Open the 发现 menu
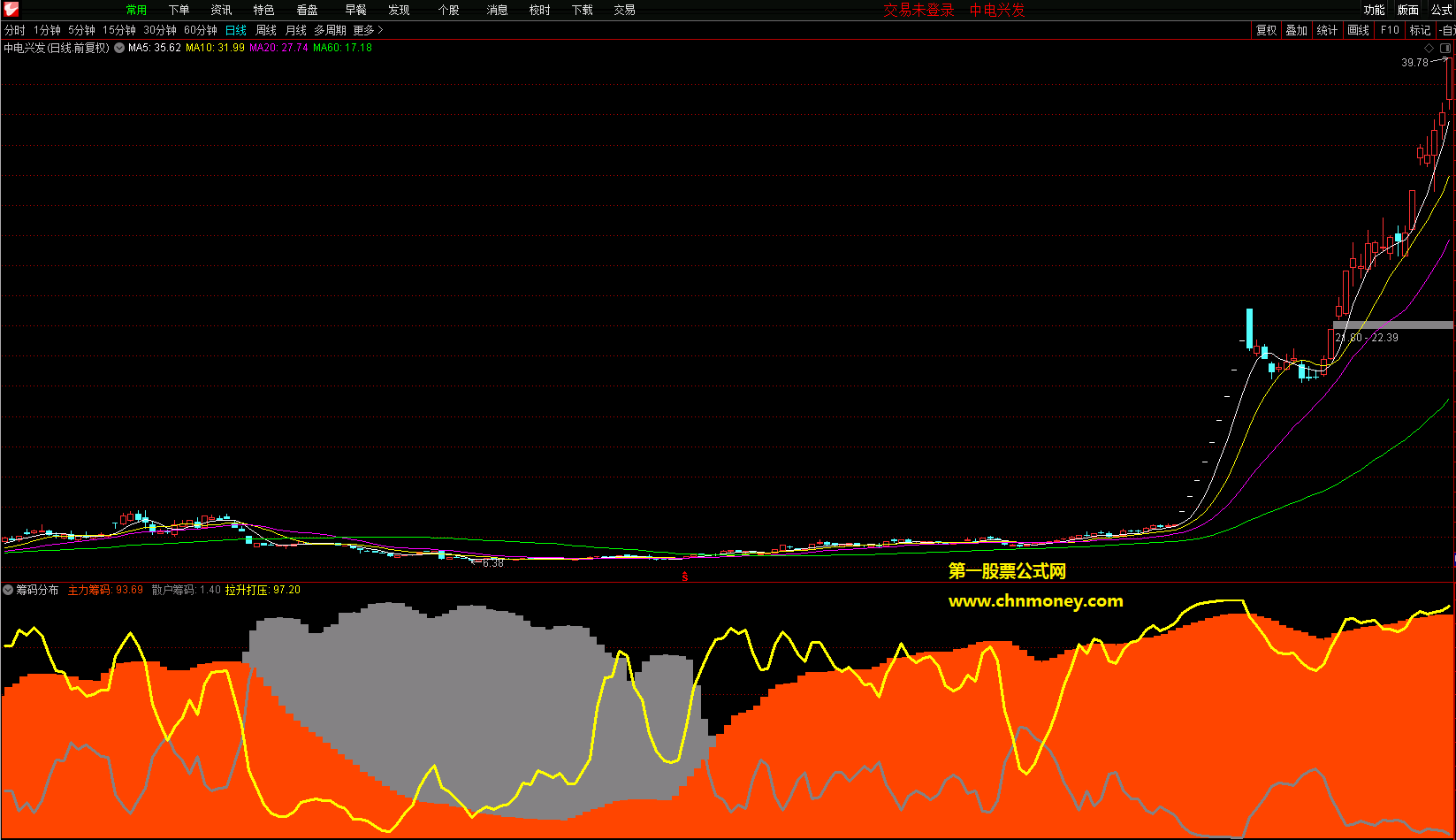The height and width of the screenshot is (840, 1456). [x=399, y=10]
